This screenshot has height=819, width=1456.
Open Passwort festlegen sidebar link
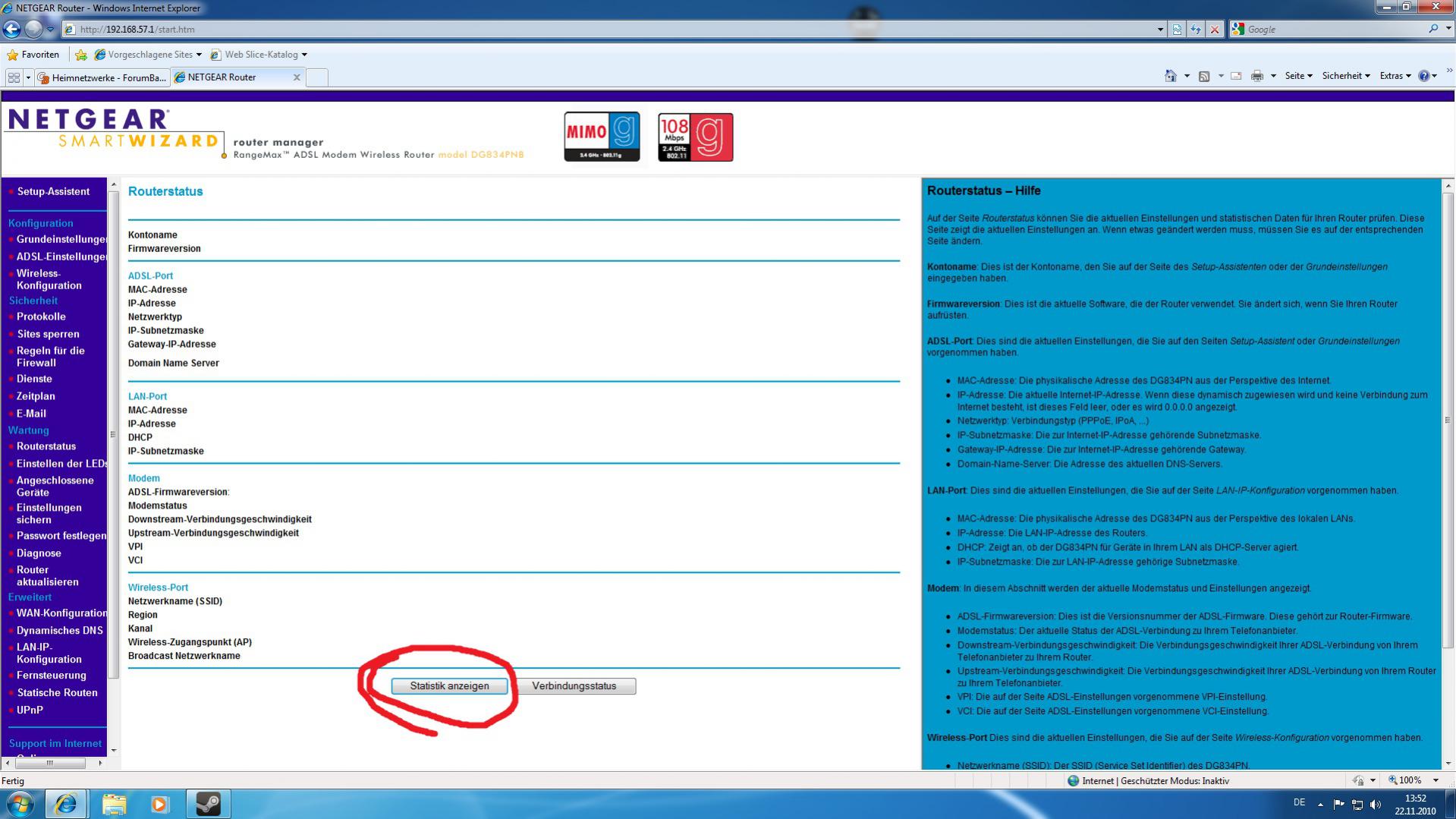tap(61, 537)
